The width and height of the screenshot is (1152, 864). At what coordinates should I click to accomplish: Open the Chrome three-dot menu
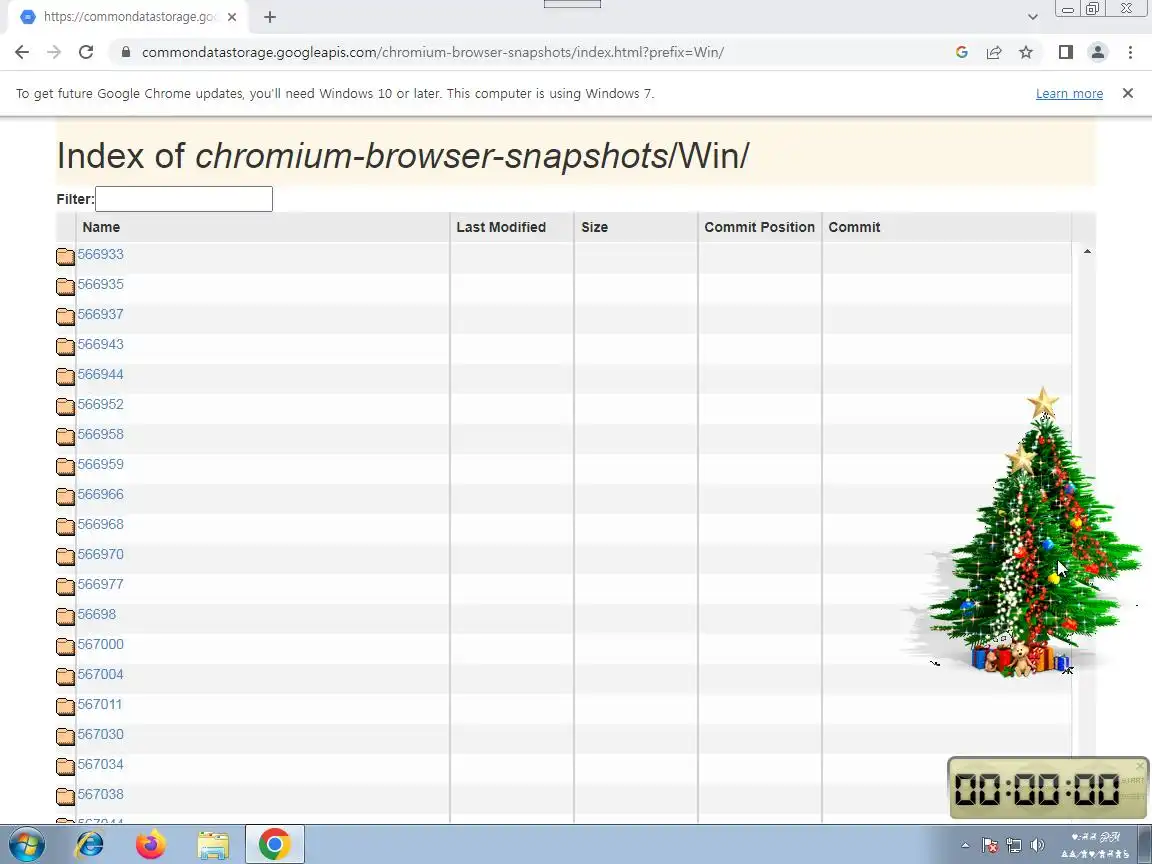[1130, 52]
